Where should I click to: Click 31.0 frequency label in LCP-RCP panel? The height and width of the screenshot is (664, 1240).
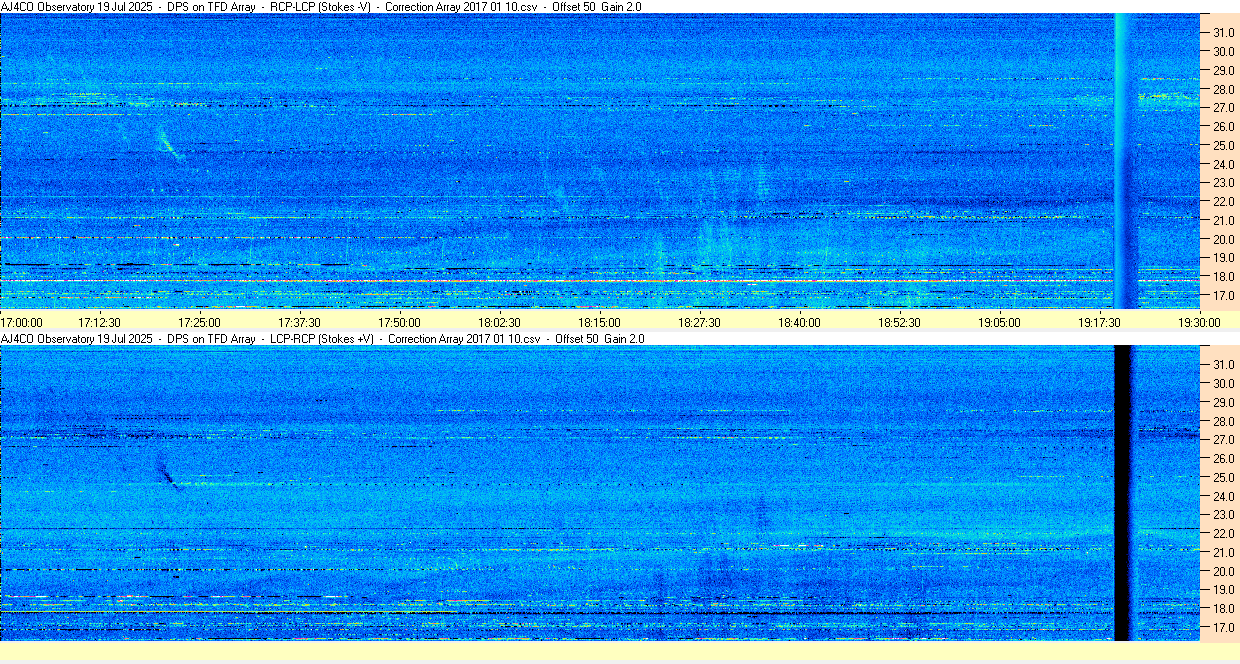(x=1224, y=365)
